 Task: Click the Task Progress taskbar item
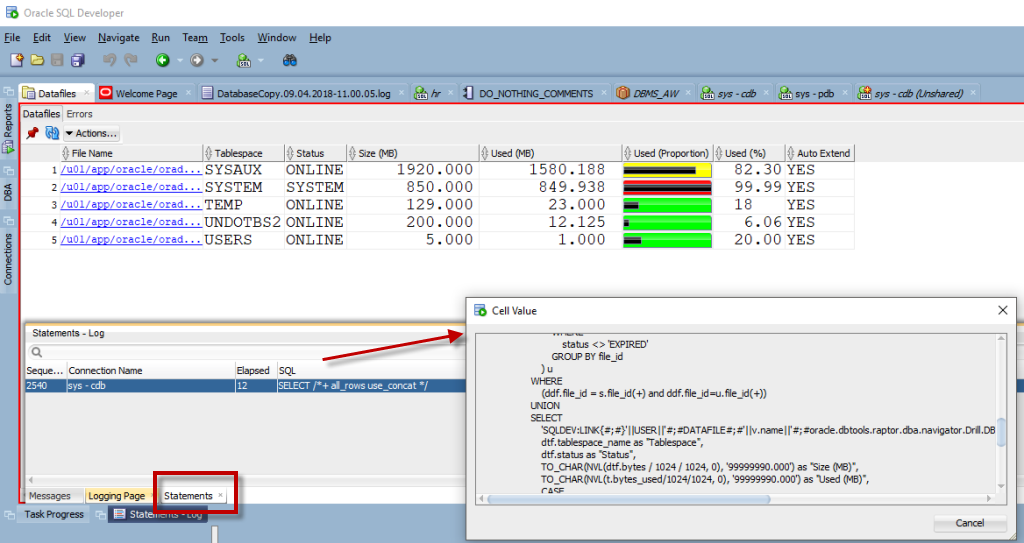coord(54,514)
